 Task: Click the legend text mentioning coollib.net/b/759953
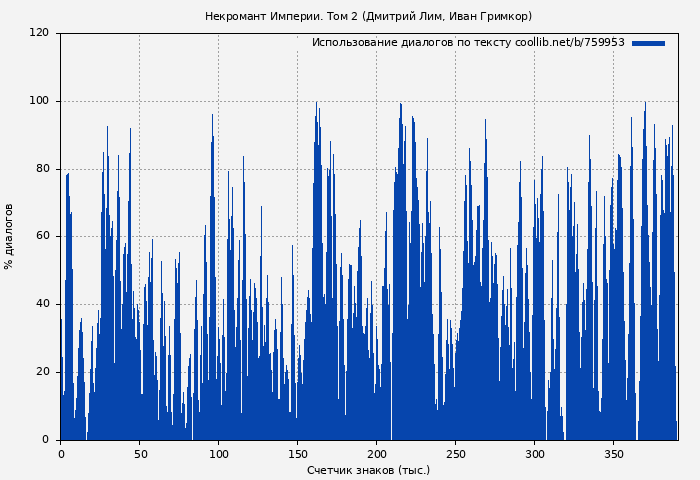[x=467, y=43]
